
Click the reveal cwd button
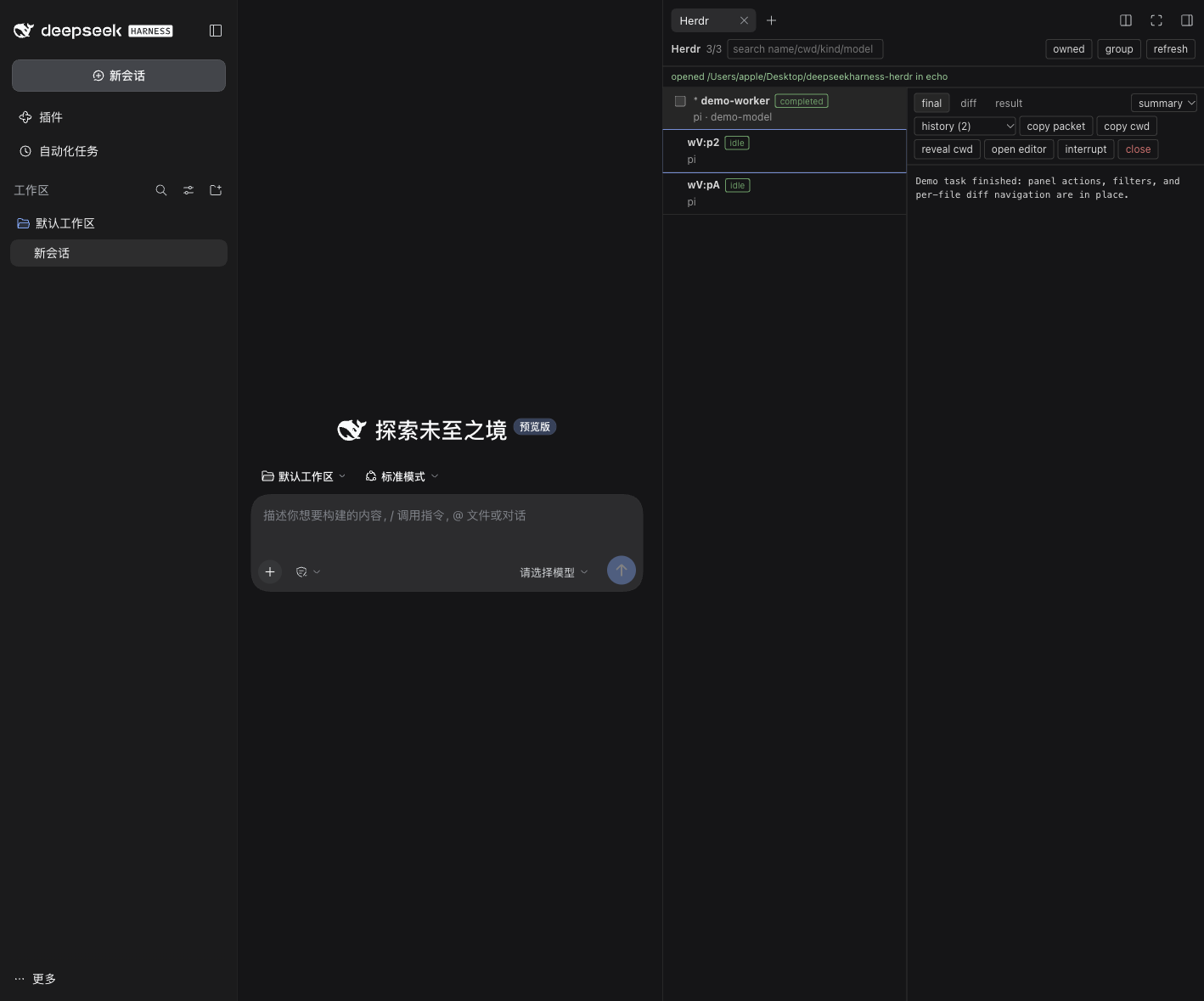pos(947,149)
